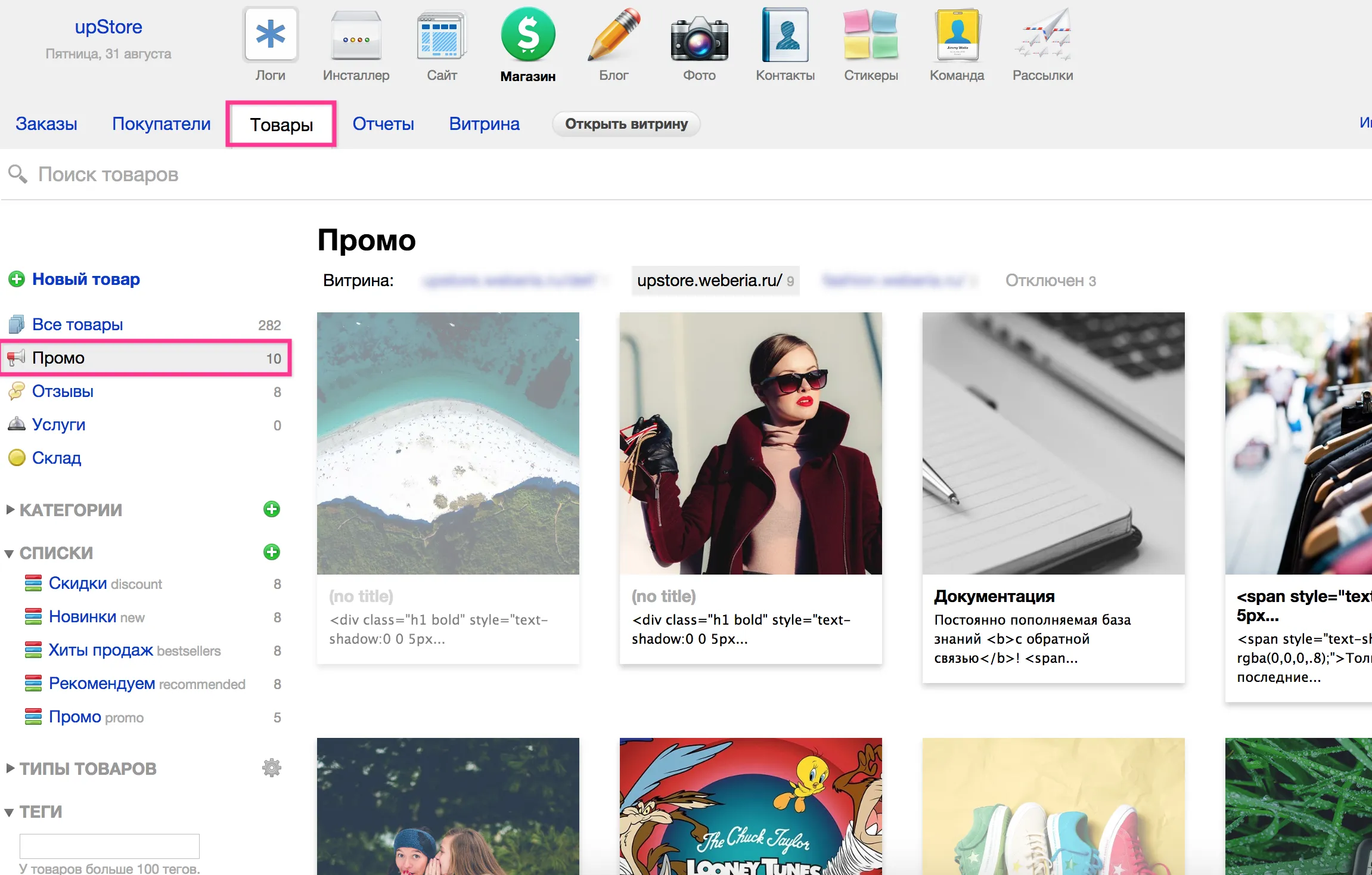
Task: Click the Скидки list icon
Action: pyautogui.click(x=33, y=583)
